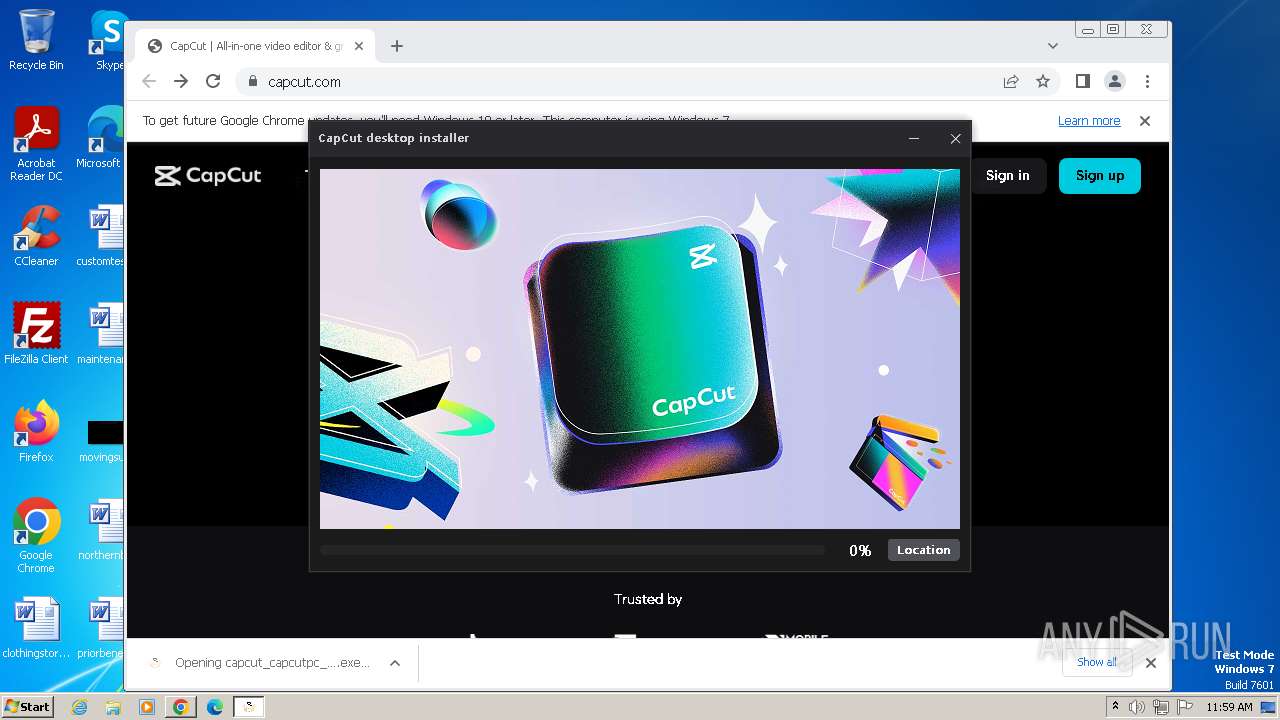Close the CapCut browser tab

point(359,46)
